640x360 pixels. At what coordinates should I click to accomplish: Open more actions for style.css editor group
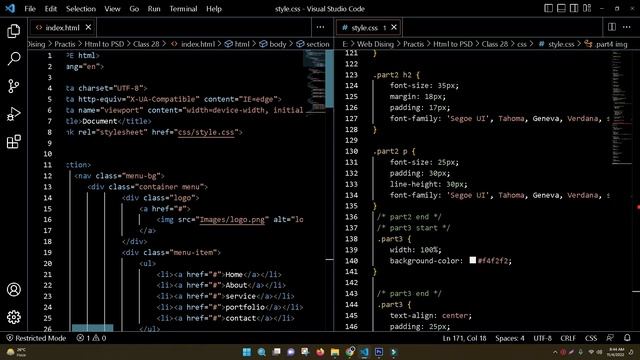pos(627,27)
